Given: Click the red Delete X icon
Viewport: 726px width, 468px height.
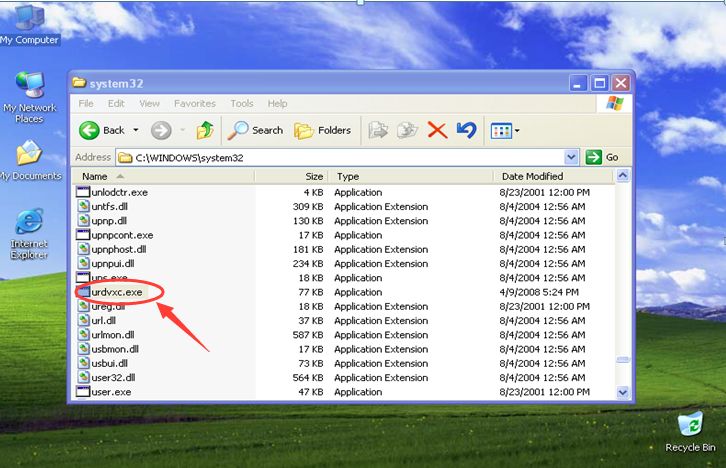Looking at the screenshot, I should pyautogui.click(x=437, y=131).
